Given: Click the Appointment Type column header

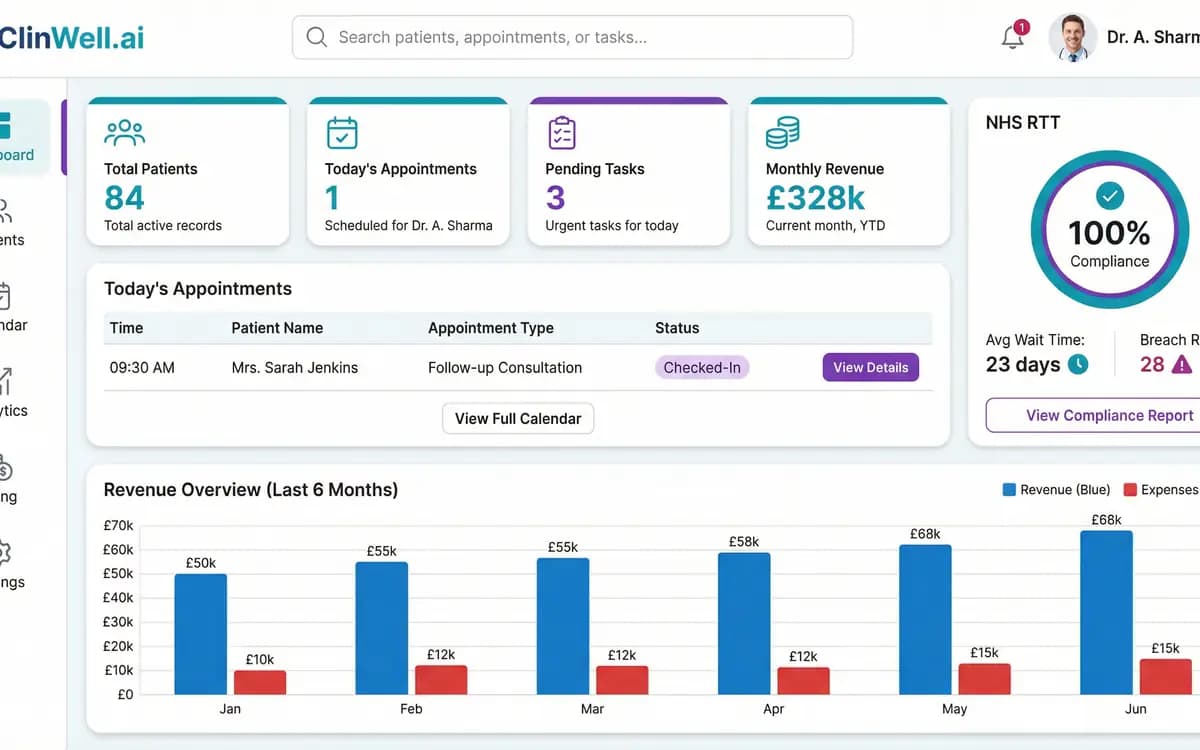Looking at the screenshot, I should 490,328.
